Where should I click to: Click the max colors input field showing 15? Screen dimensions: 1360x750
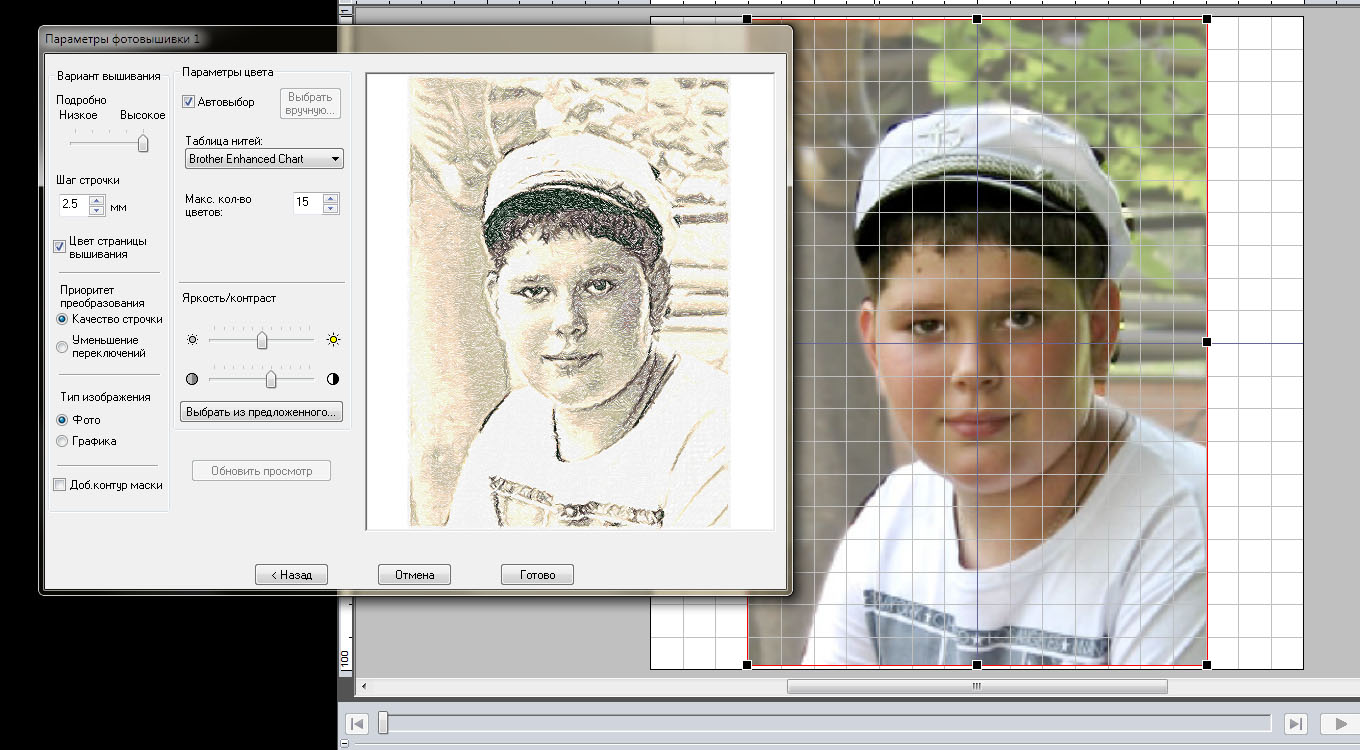click(308, 203)
